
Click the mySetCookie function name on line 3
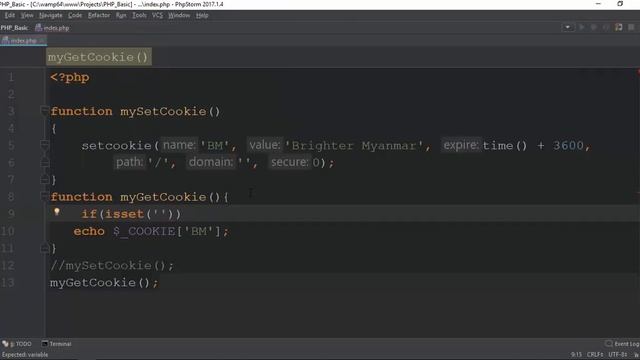[x=163, y=111]
